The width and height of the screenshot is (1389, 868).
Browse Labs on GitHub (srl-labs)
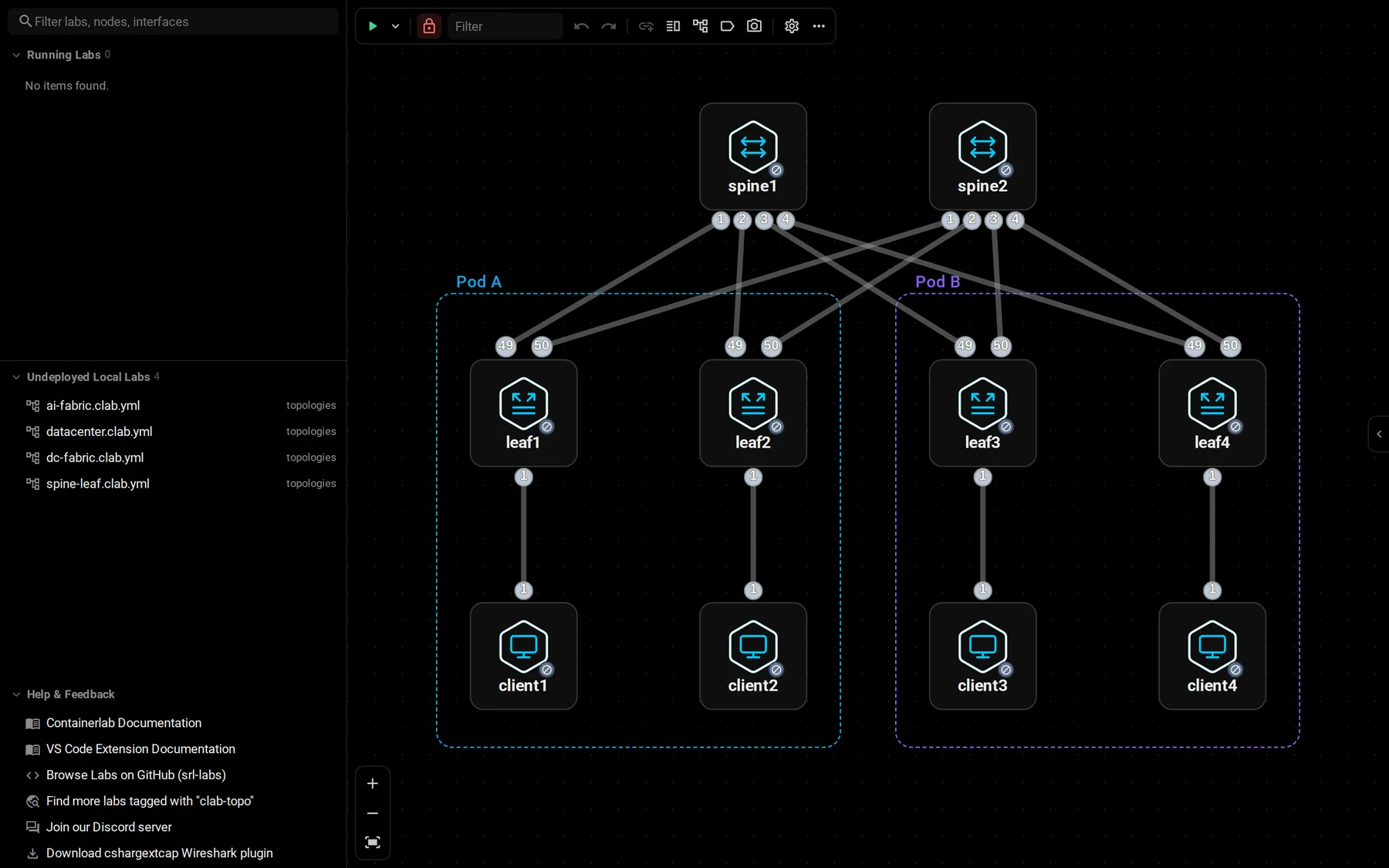136,775
